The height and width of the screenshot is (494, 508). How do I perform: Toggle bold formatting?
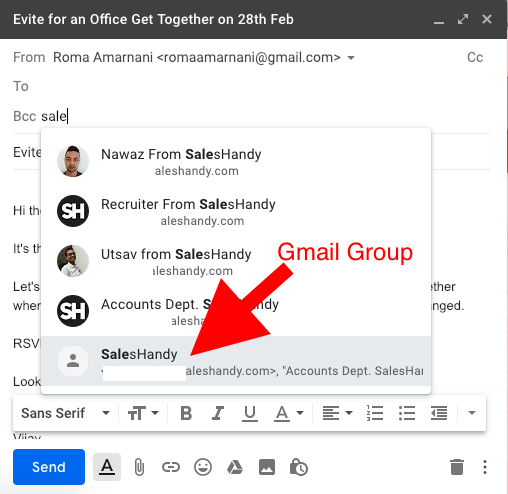pyautogui.click(x=186, y=413)
